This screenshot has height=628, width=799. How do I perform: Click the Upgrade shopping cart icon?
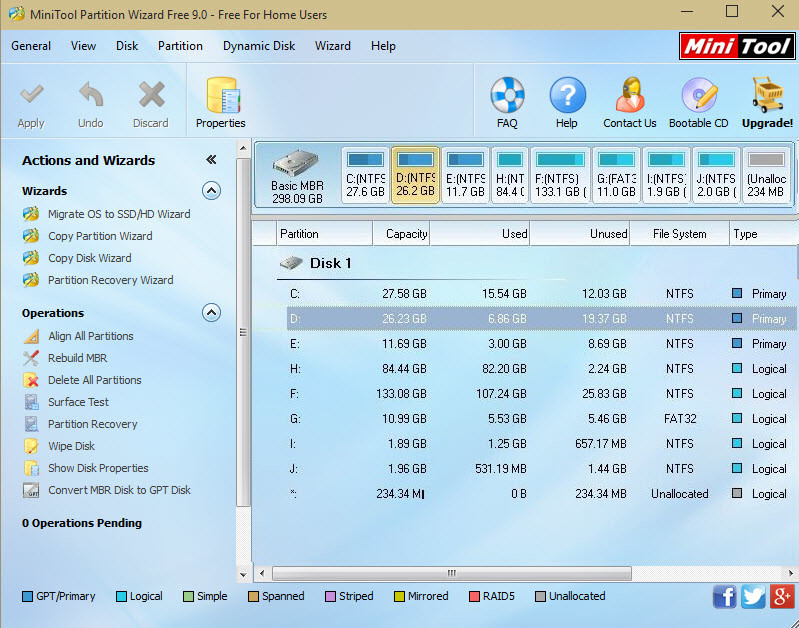(x=767, y=97)
